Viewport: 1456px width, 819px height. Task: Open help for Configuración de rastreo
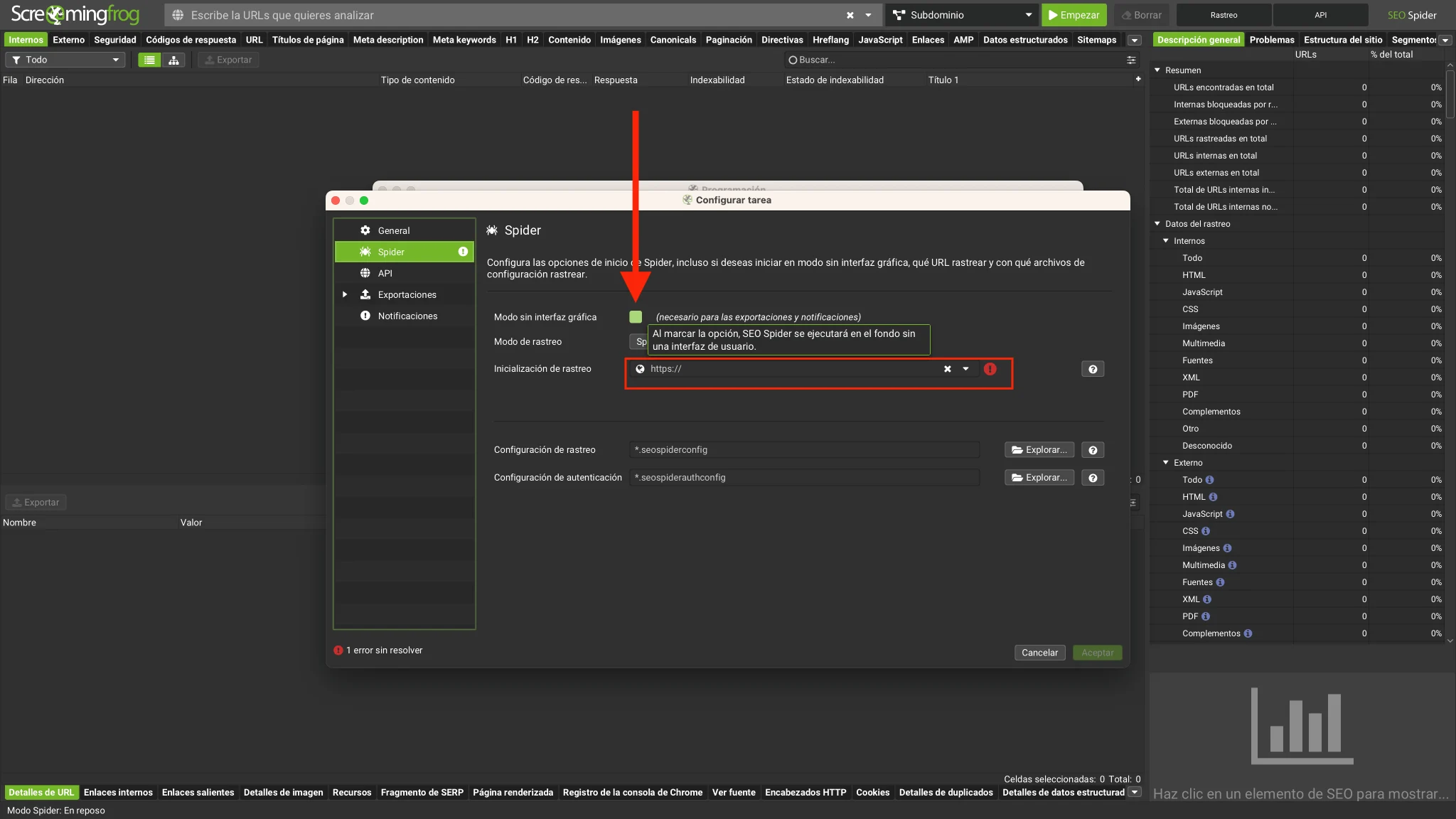(x=1093, y=449)
